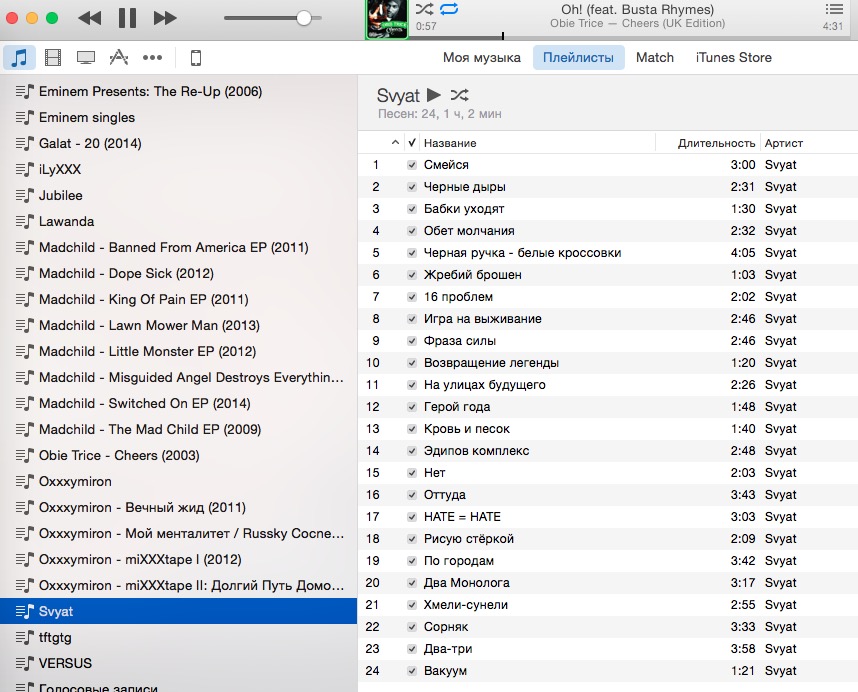Select the Jubilee playlist
The height and width of the screenshot is (692, 858).
pos(178,195)
